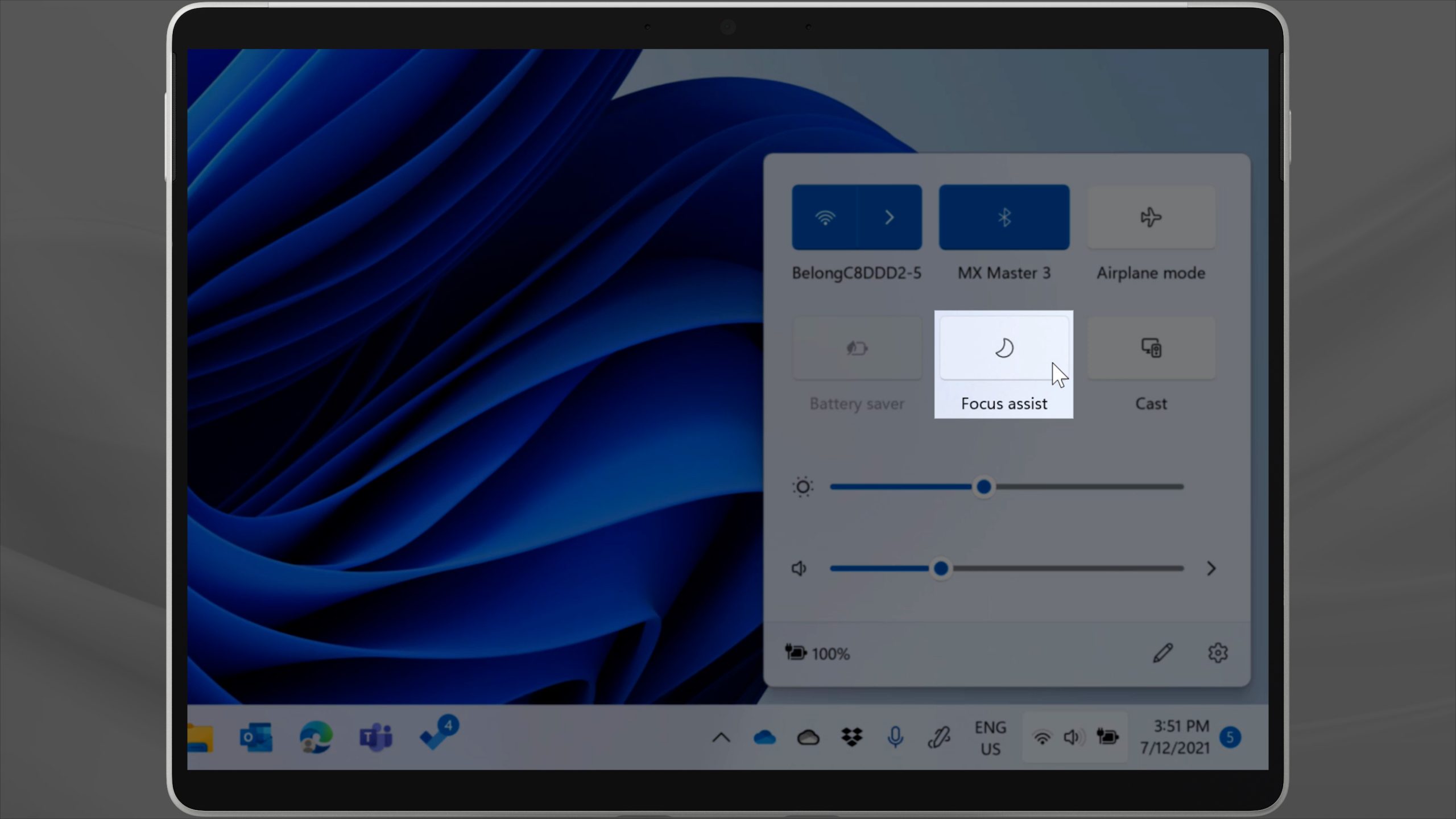
Task: Open the ENG US language switcher
Action: coord(990,738)
